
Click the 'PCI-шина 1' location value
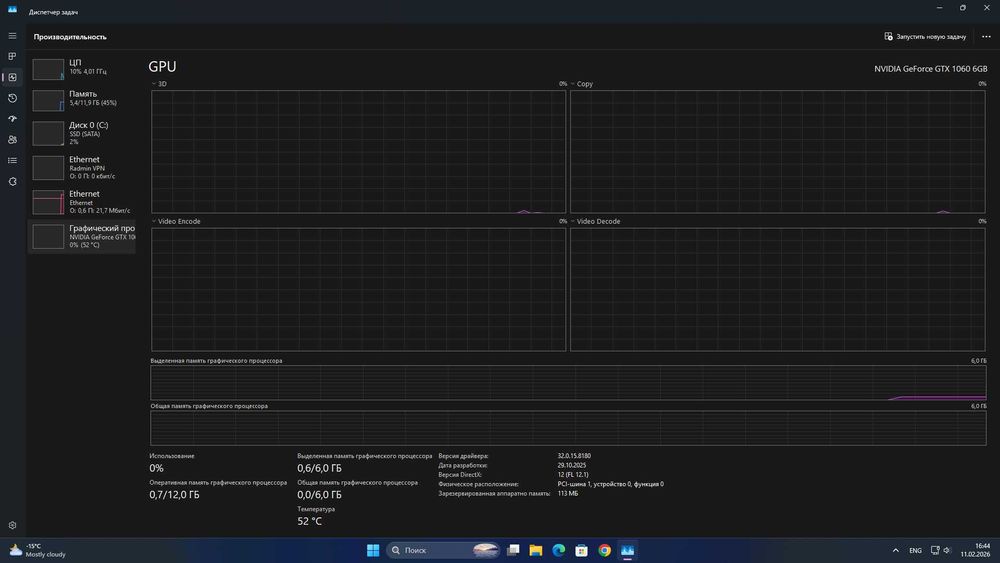pyautogui.click(x=610, y=484)
